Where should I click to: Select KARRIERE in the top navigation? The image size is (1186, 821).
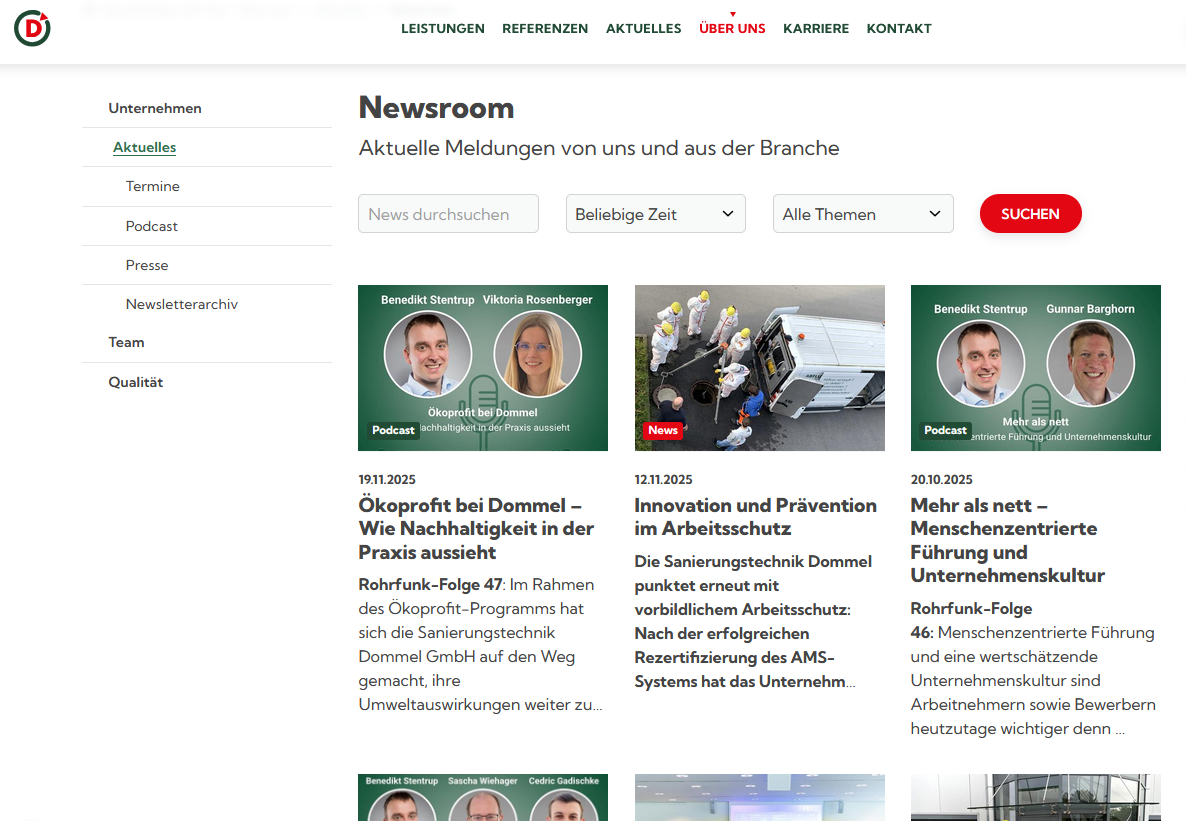click(816, 29)
